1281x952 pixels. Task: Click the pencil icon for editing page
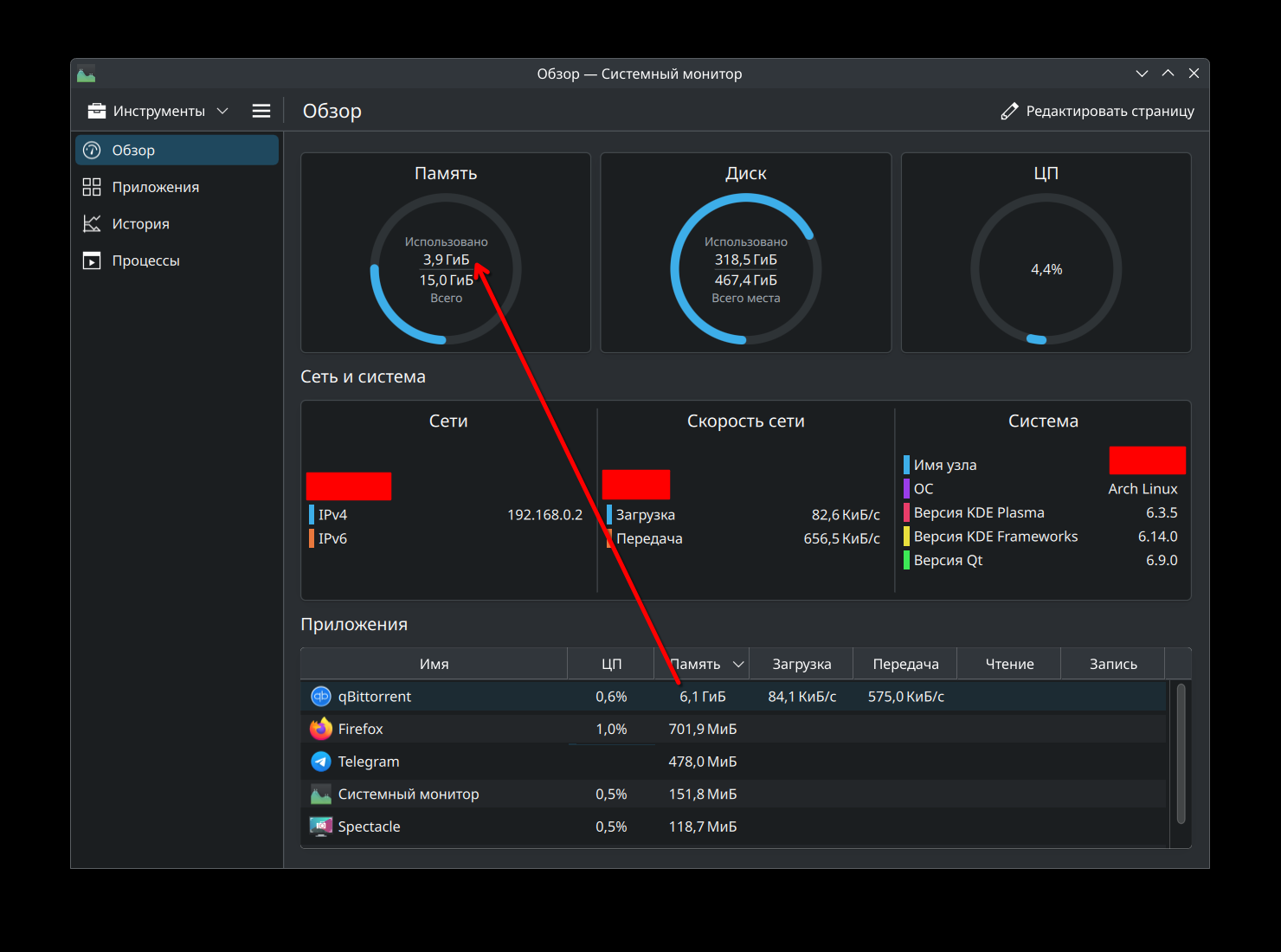pyautogui.click(x=1009, y=111)
